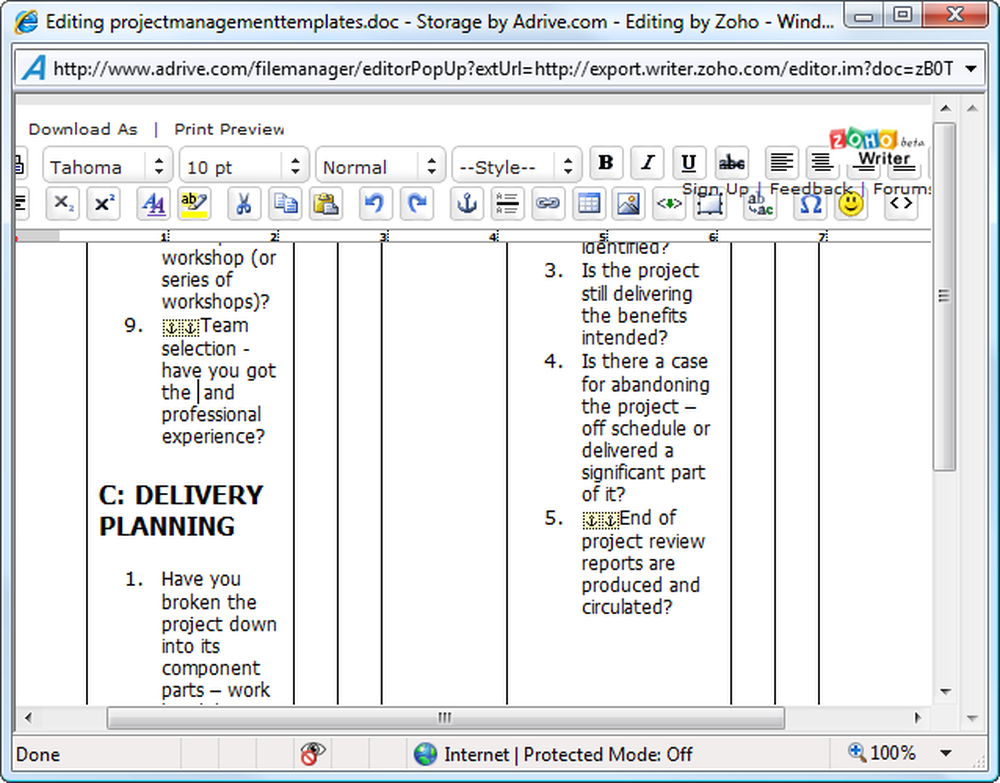Toggle underline formatting
This screenshot has height=783, width=1000.
click(x=689, y=163)
